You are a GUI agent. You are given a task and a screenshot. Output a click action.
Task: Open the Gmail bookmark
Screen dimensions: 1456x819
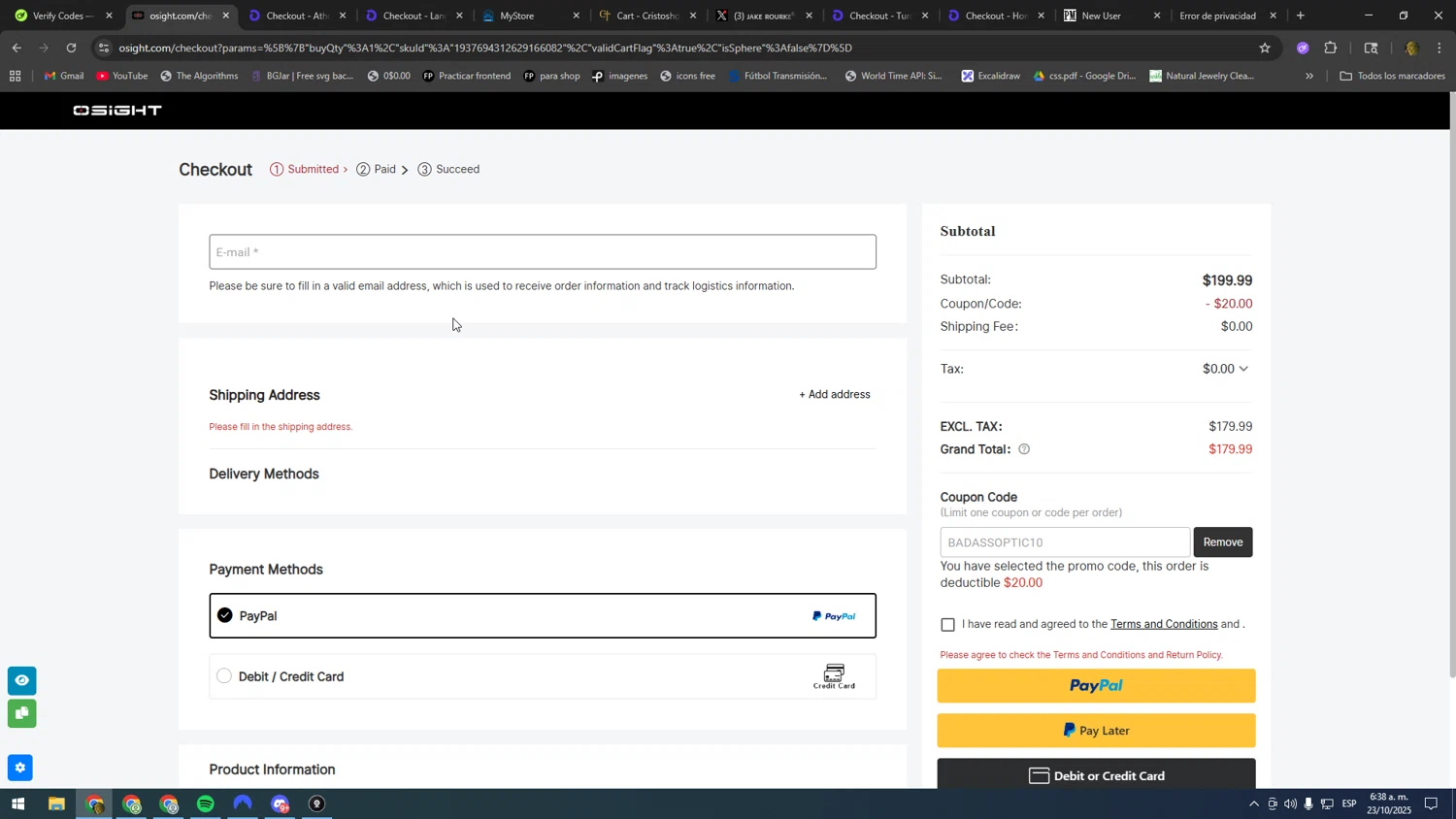tap(64, 76)
